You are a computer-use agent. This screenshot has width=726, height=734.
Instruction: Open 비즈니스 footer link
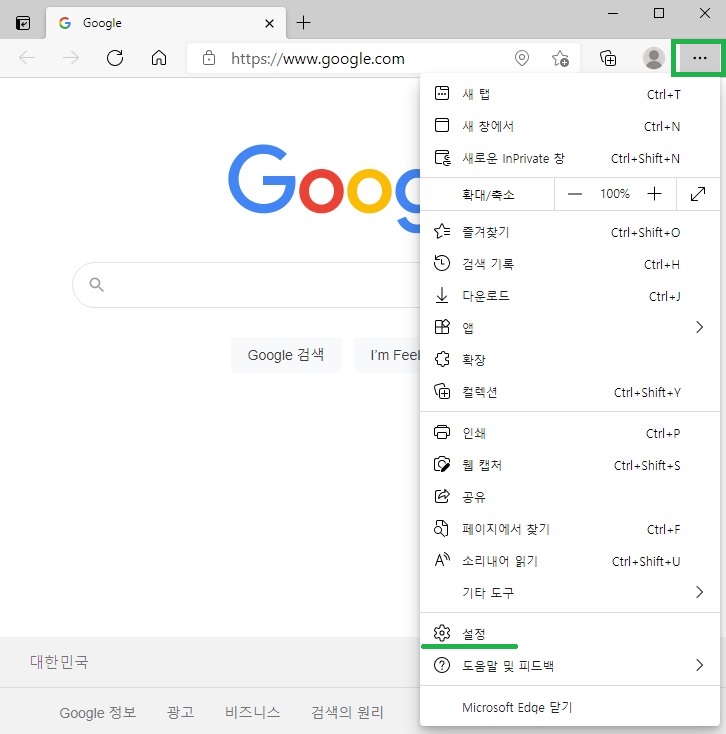click(x=252, y=712)
